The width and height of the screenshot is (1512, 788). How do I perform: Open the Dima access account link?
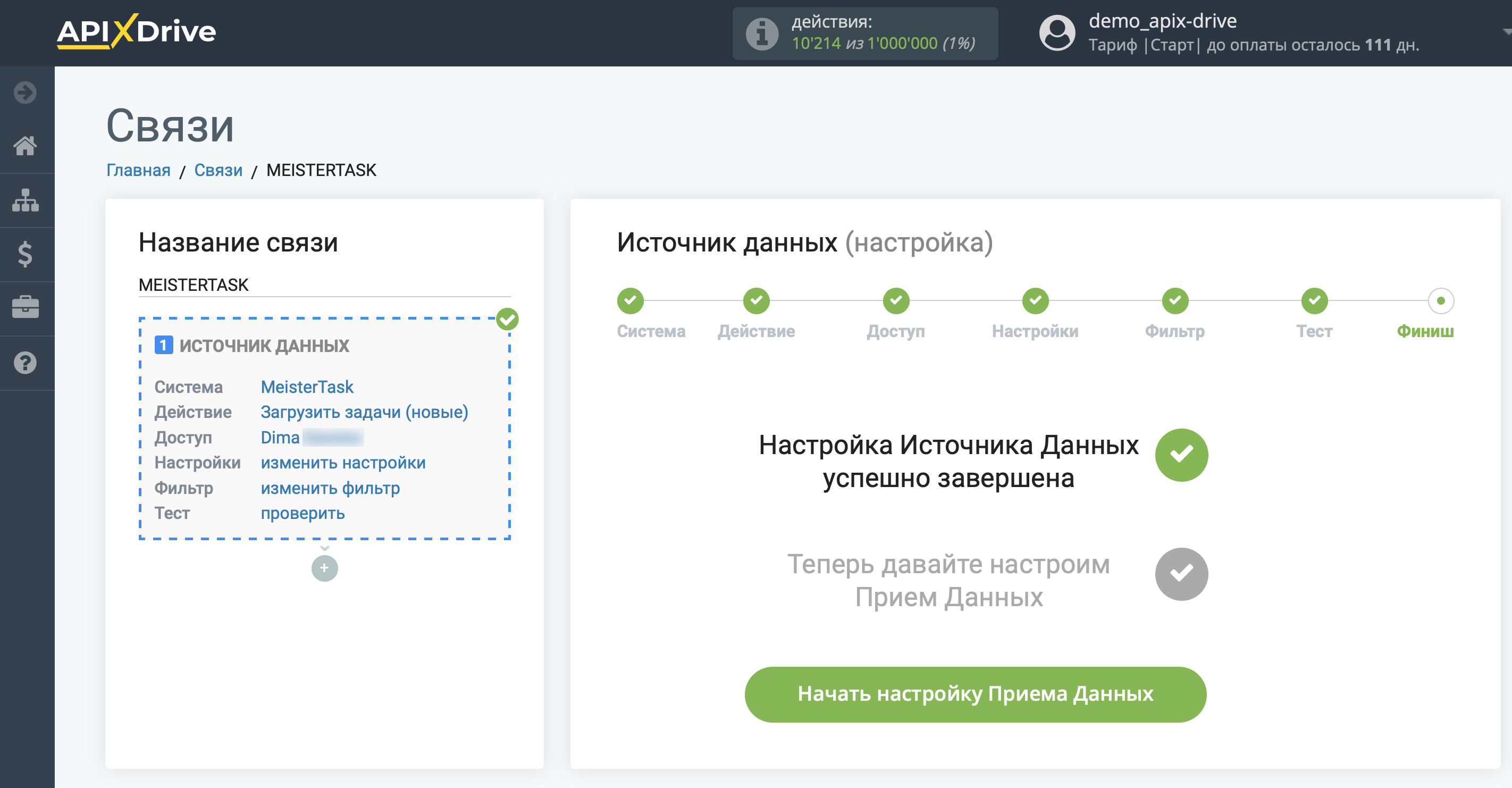pos(312,438)
